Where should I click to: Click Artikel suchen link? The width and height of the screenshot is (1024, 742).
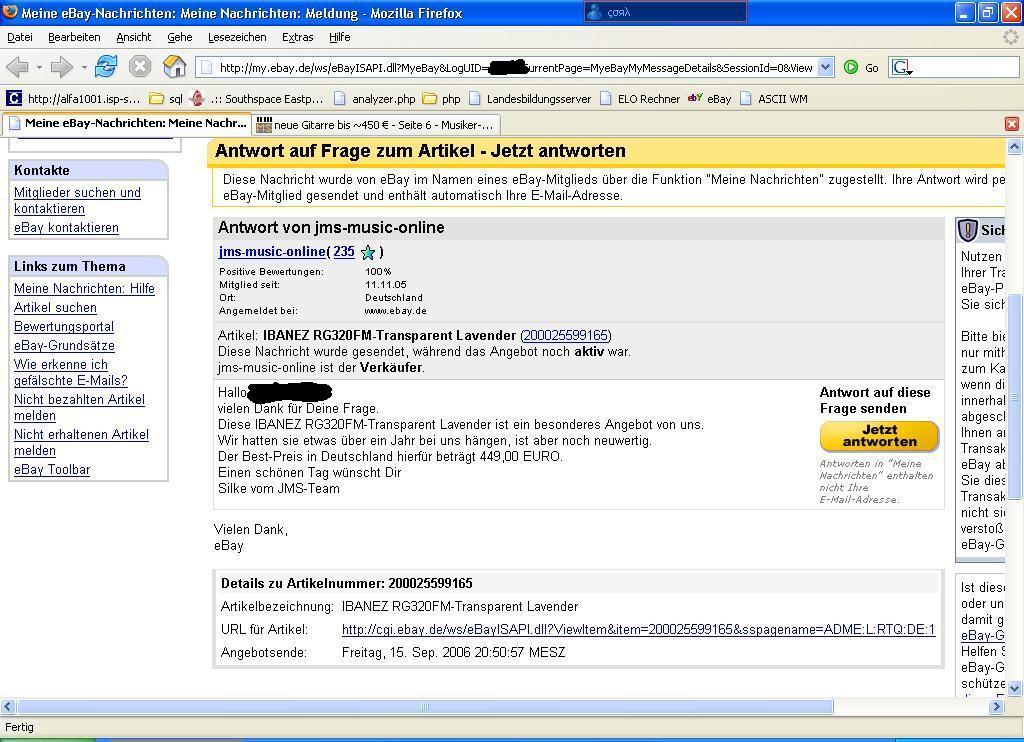55,307
